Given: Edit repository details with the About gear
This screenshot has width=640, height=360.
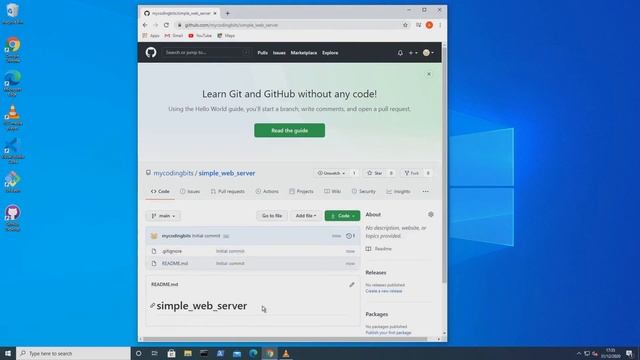Looking at the screenshot, I should [431, 214].
